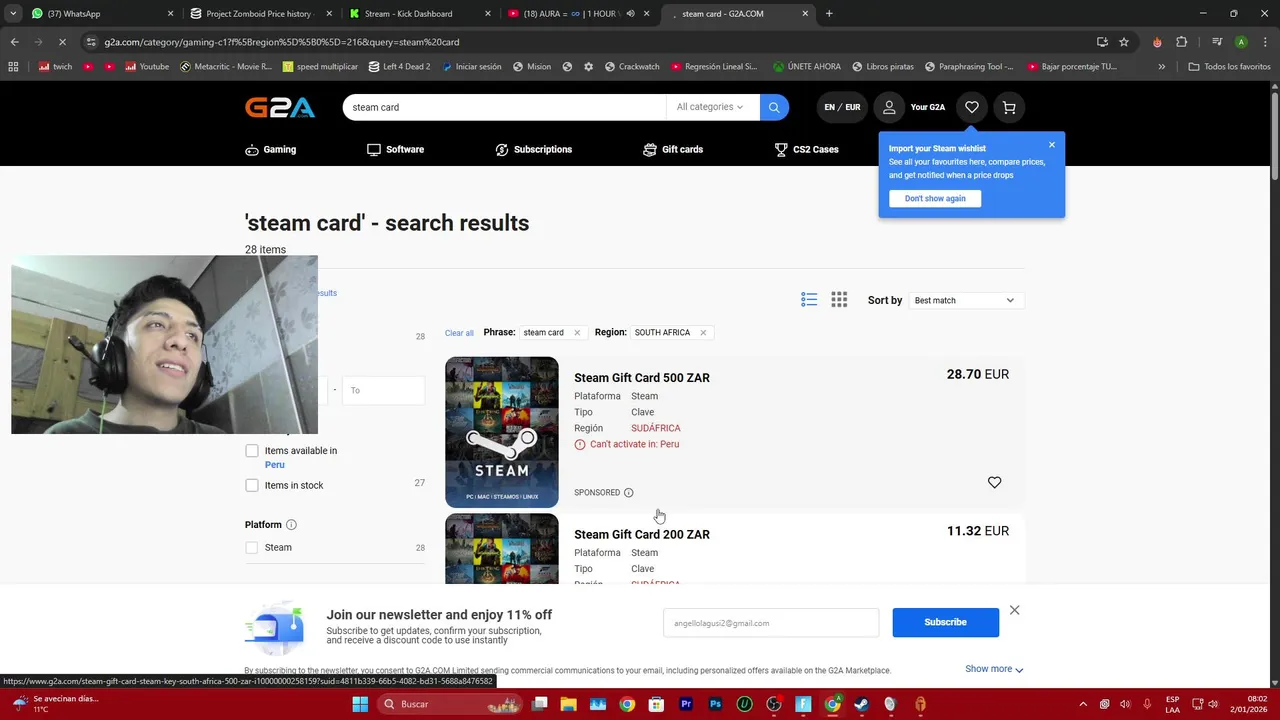This screenshot has height=720, width=1280.
Task: Open the Subscriptions menu
Action: 534,149
